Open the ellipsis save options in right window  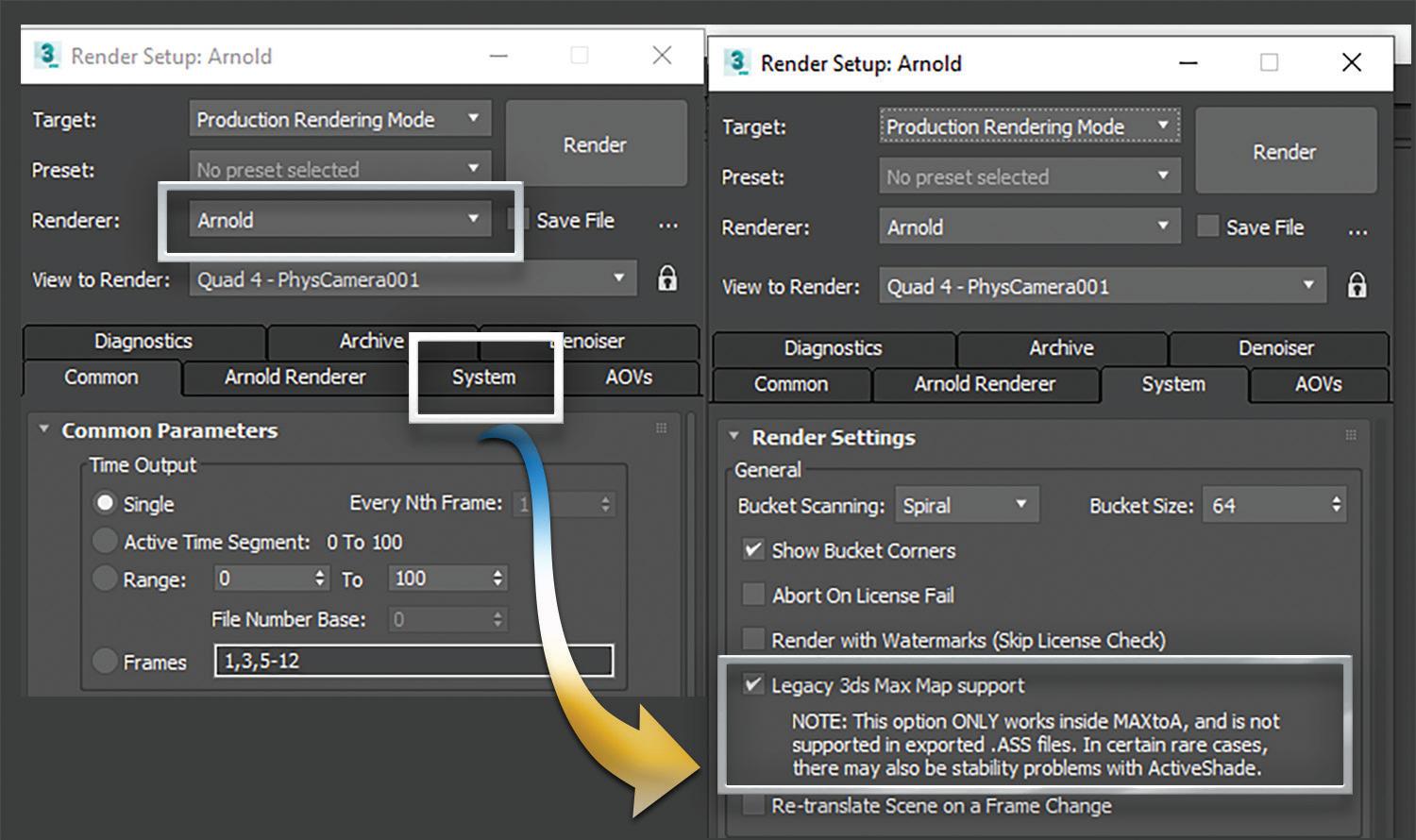tap(1357, 231)
